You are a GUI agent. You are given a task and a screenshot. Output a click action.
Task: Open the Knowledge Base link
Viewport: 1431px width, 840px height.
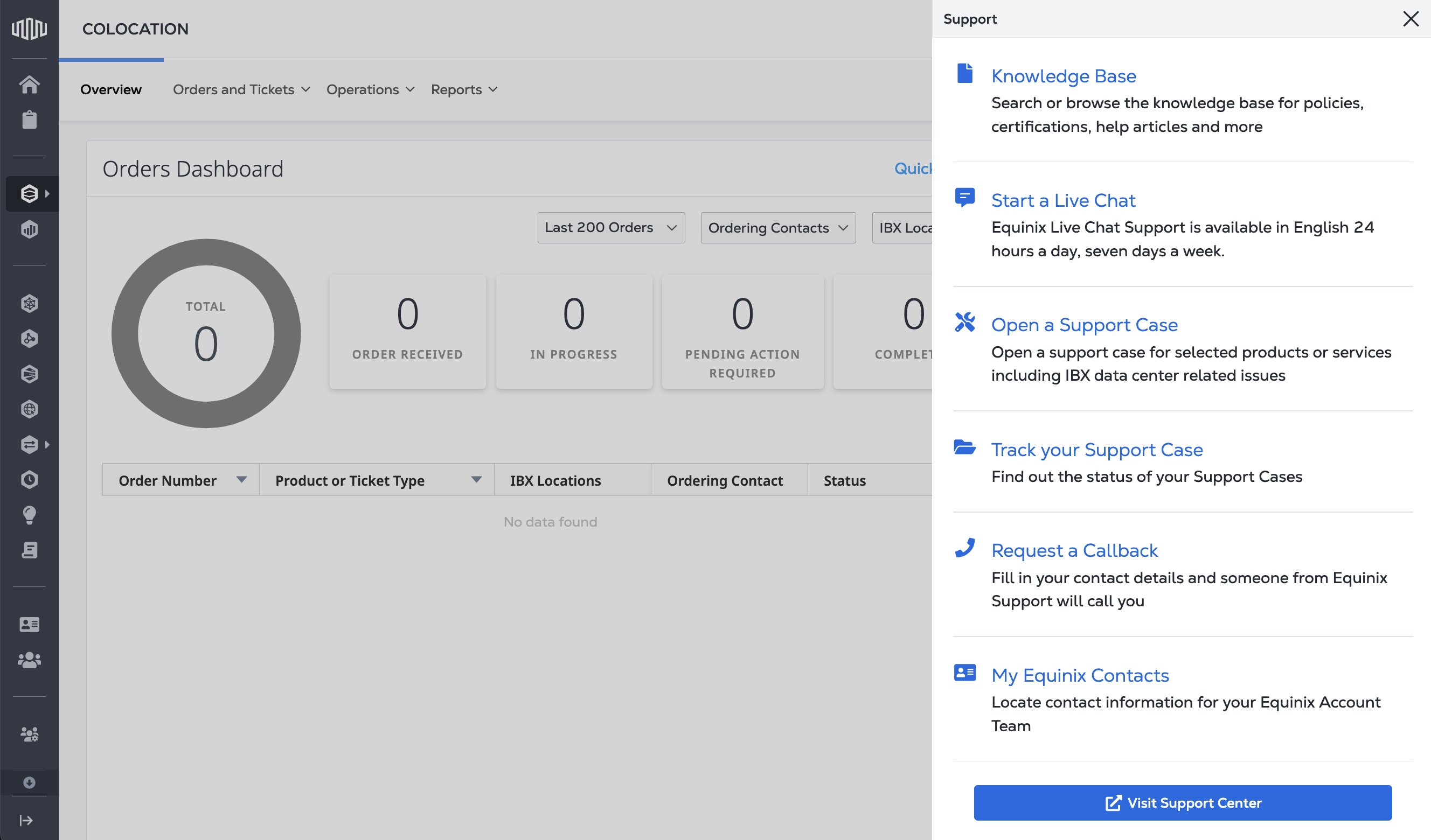1063,75
